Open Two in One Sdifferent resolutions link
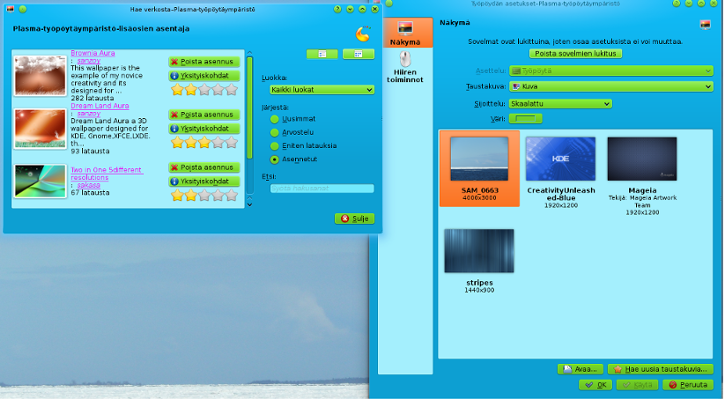This screenshot has height=399, width=724. click(107, 174)
